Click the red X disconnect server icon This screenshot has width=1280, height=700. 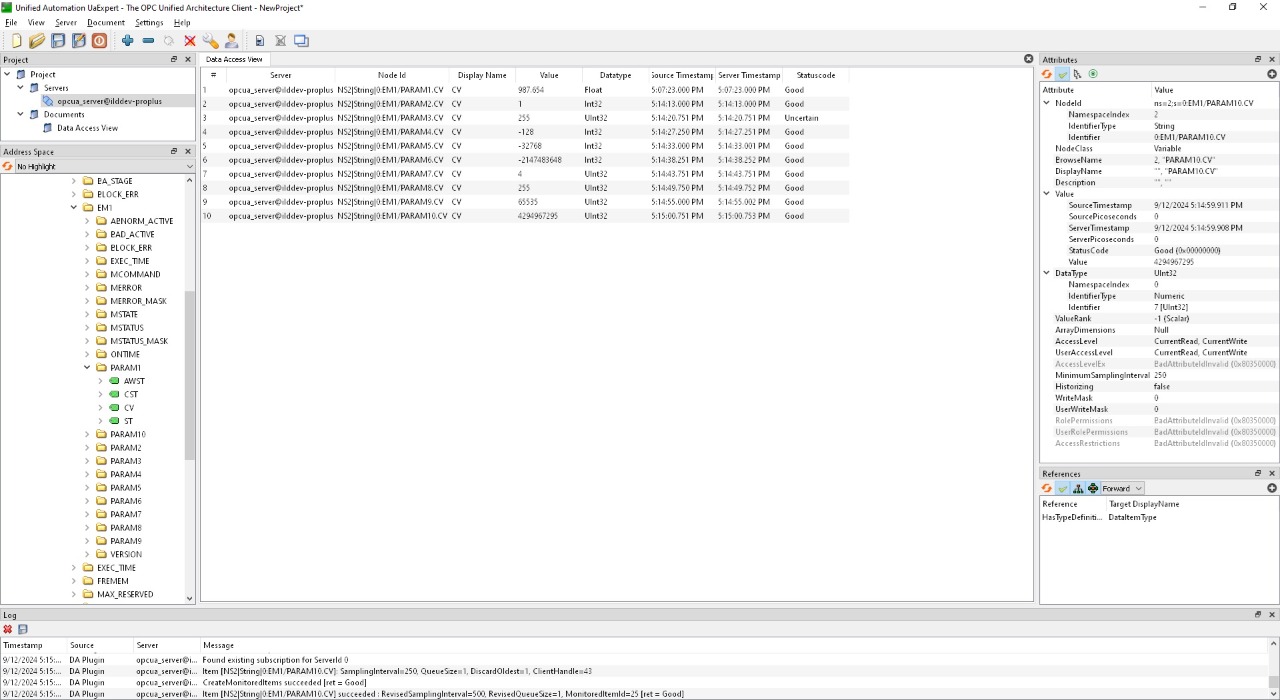pos(190,41)
